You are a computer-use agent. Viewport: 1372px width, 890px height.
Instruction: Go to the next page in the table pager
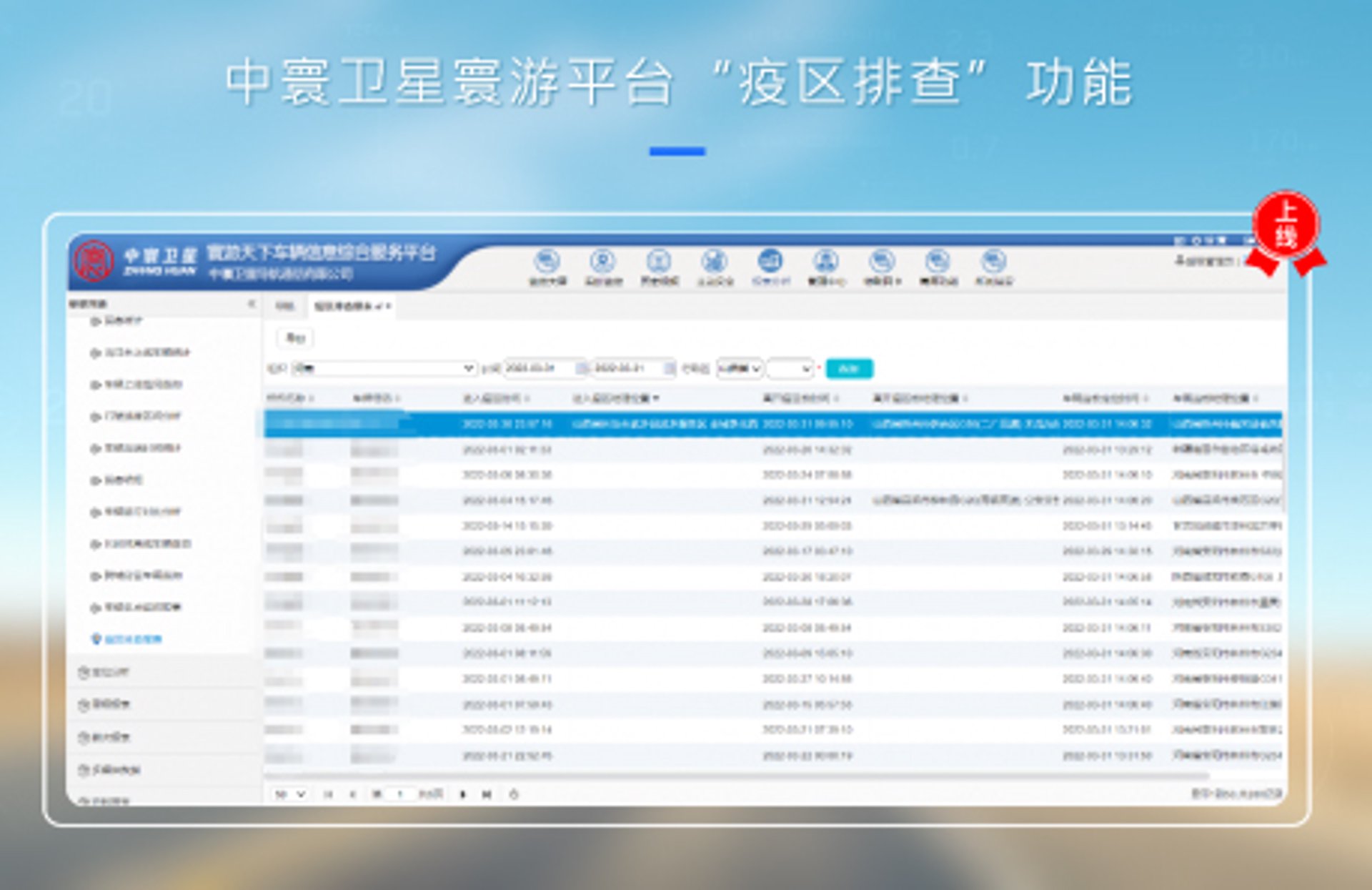point(463,794)
